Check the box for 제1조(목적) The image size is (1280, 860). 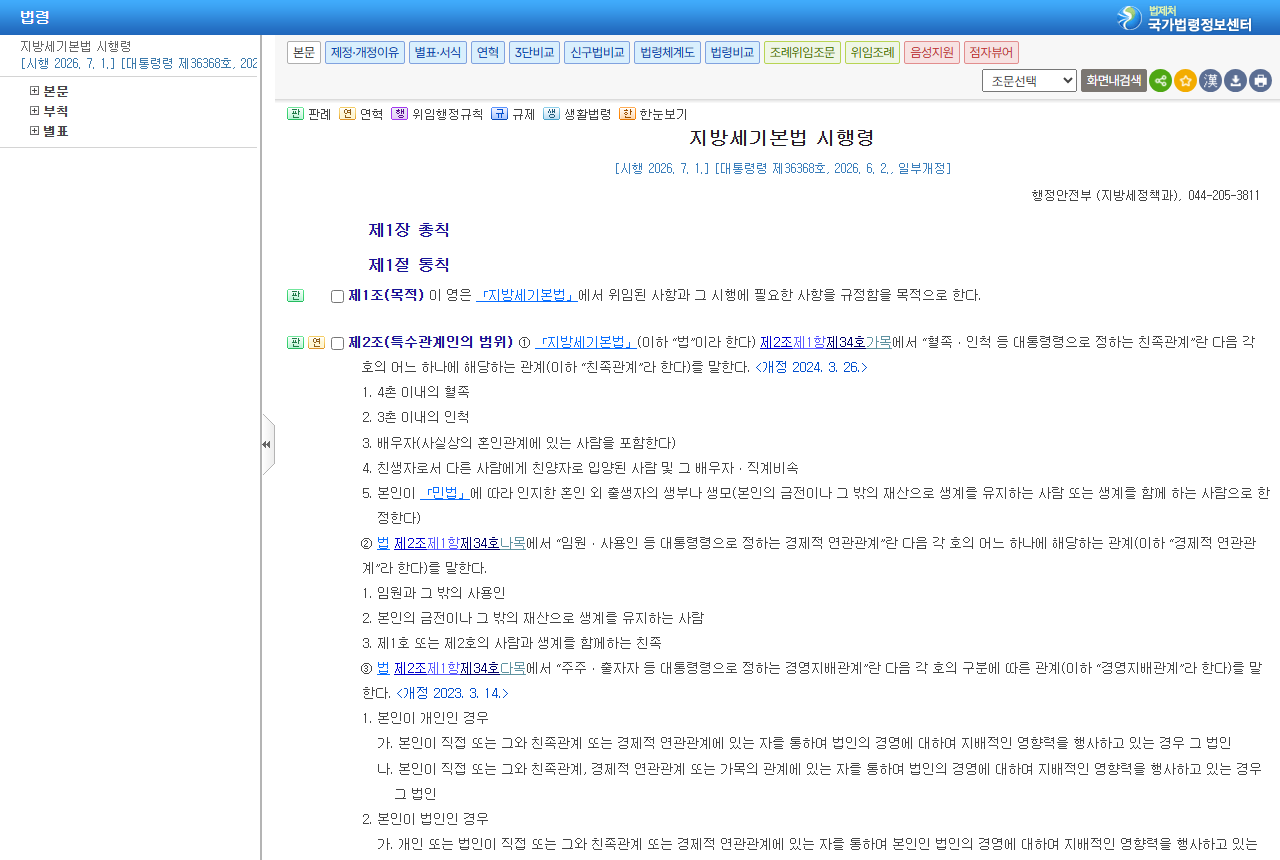coord(337,296)
